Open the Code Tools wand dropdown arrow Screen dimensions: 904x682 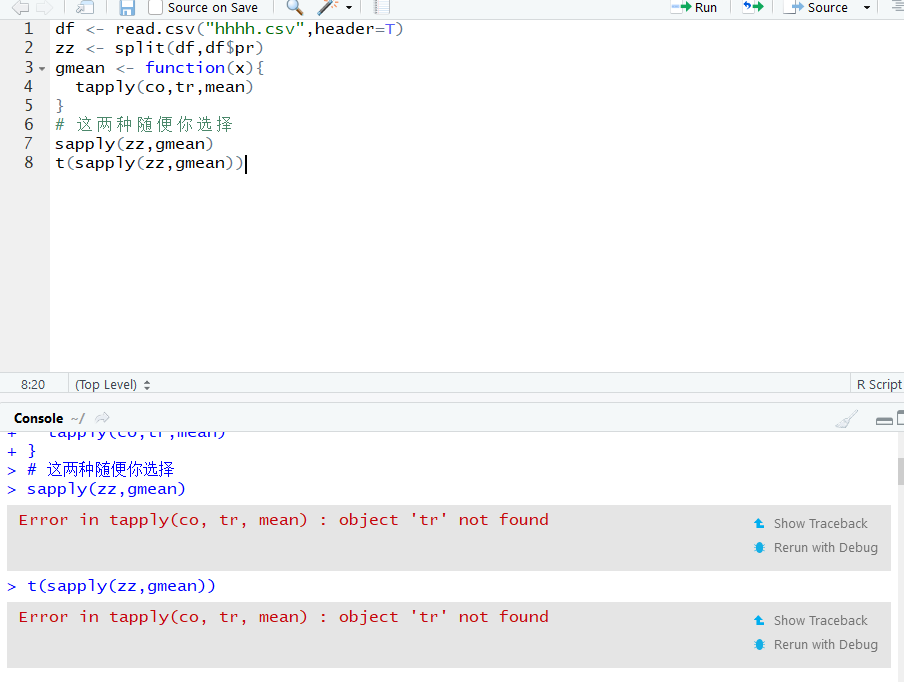pos(349,8)
